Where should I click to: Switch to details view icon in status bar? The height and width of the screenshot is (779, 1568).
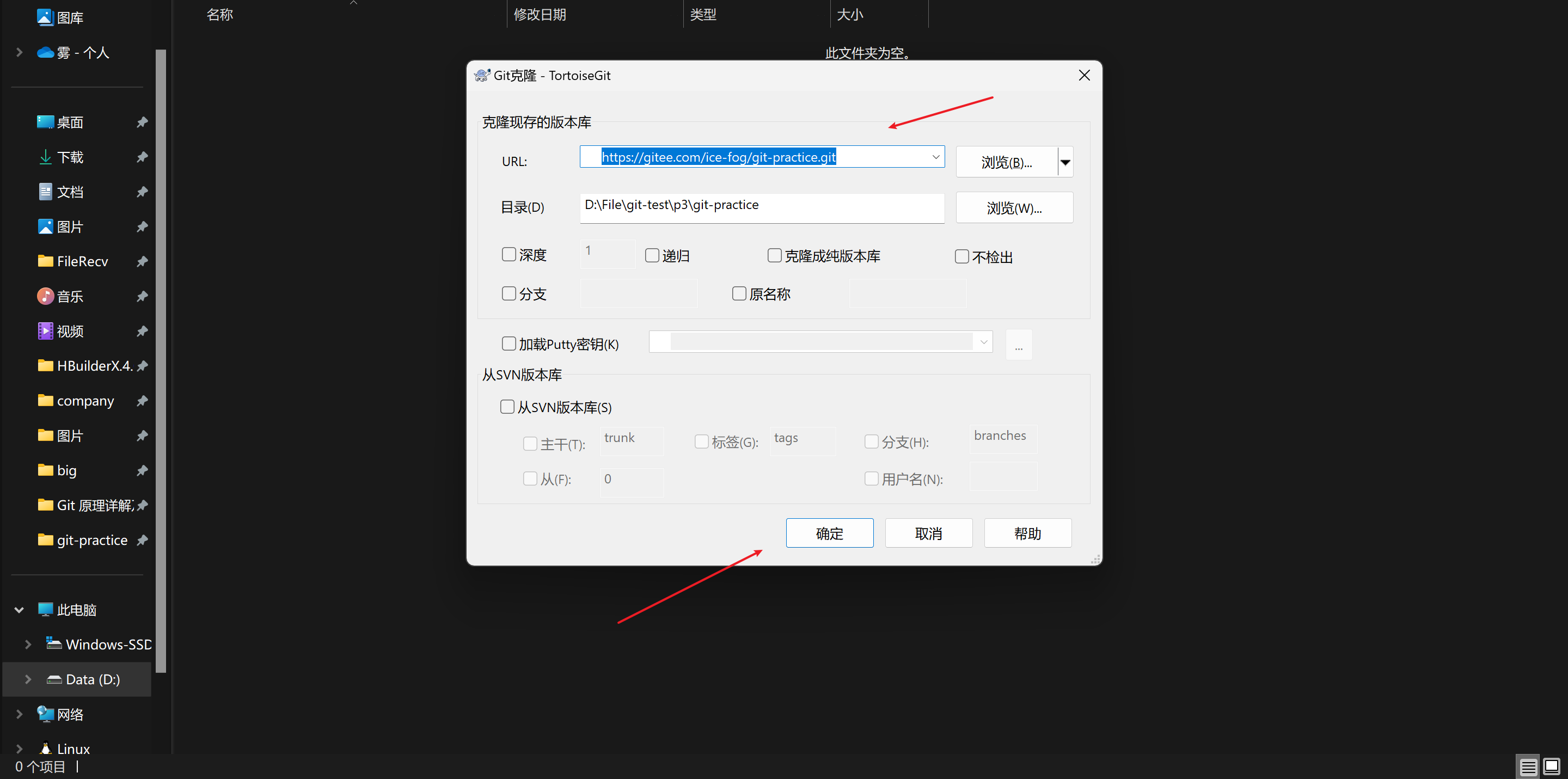click(x=1528, y=766)
